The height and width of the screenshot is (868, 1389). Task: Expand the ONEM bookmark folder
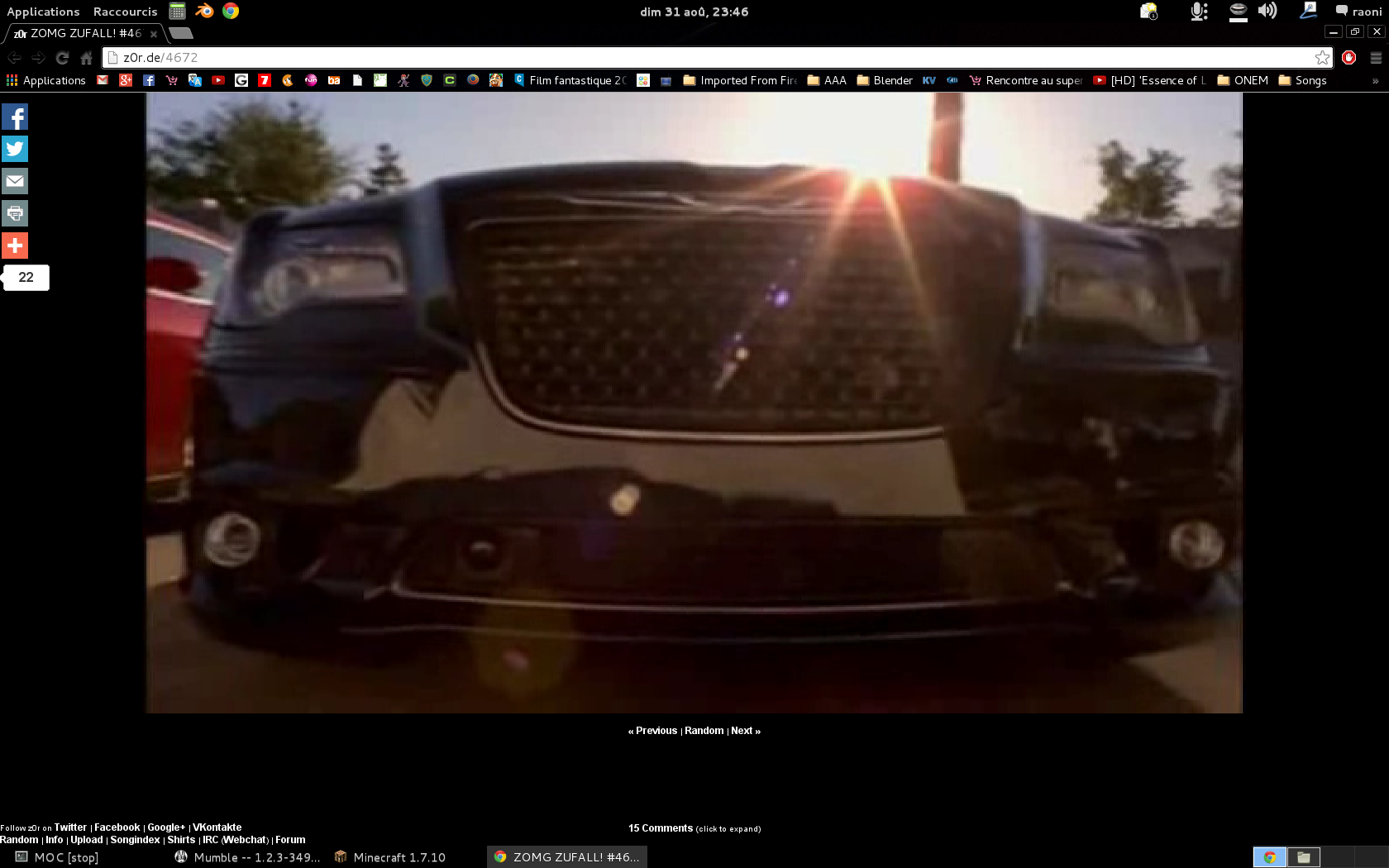click(1243, 80)
